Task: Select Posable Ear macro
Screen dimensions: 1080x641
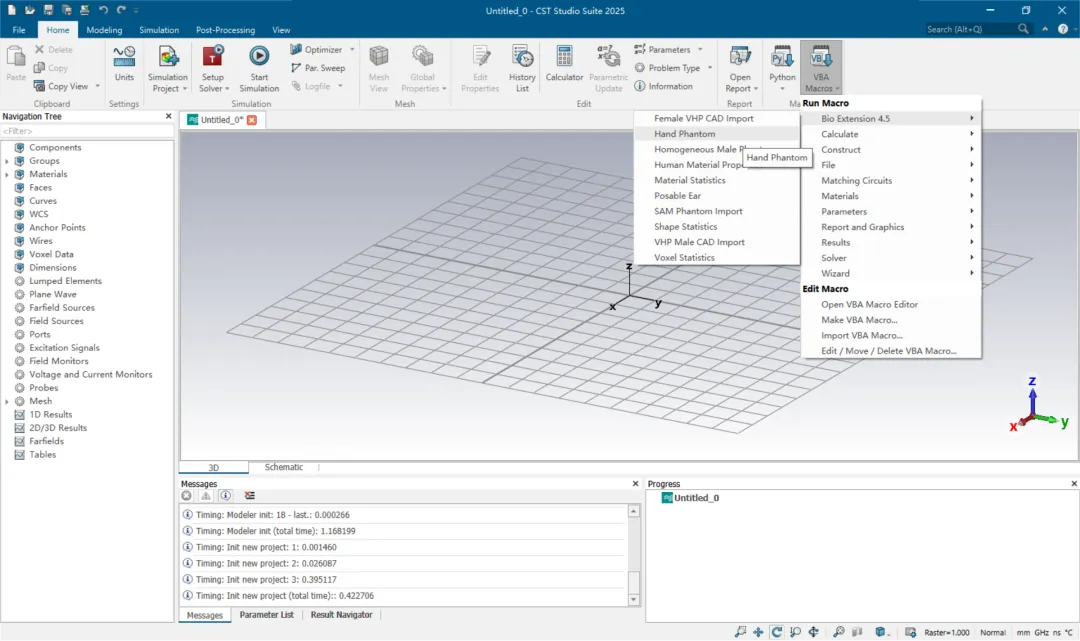Action: 716,196
